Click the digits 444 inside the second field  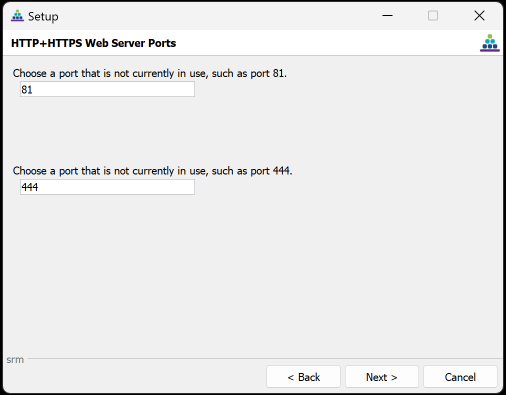(x=30, y=187)
